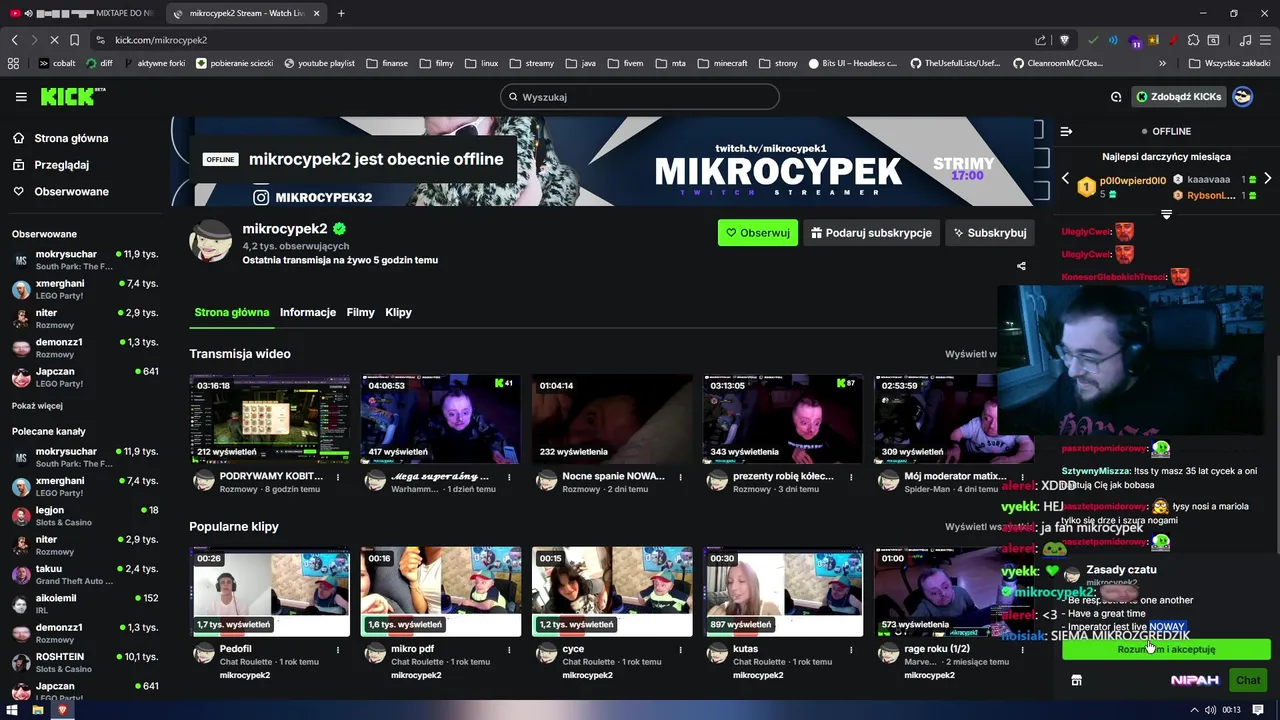
Task: Open the finanse bookmarks folder
Action: coord(387,63)
